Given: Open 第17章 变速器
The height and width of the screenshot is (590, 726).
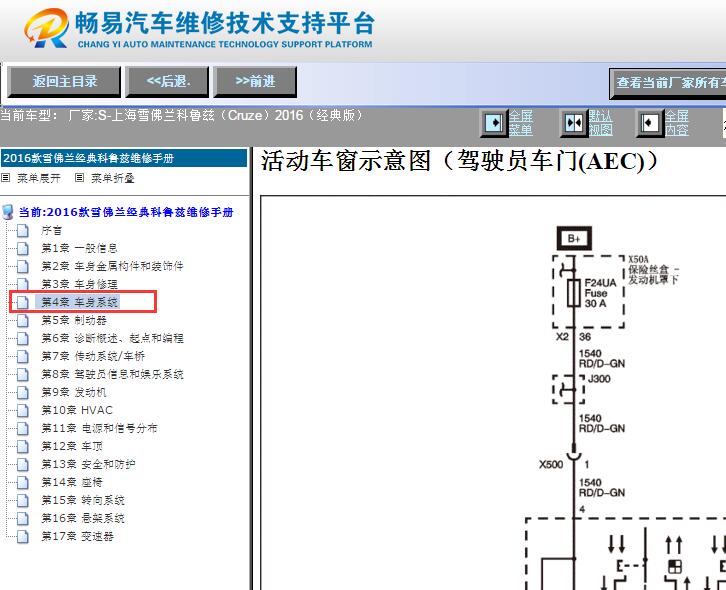Looking at the screenshot, I should coord(77,536).
